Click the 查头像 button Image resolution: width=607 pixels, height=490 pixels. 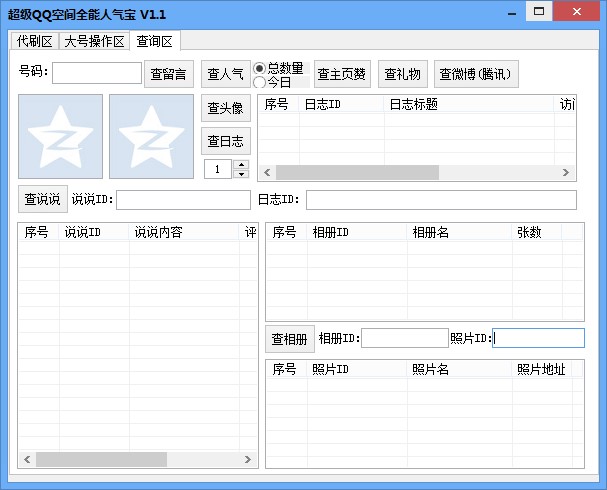pos(226,108)
